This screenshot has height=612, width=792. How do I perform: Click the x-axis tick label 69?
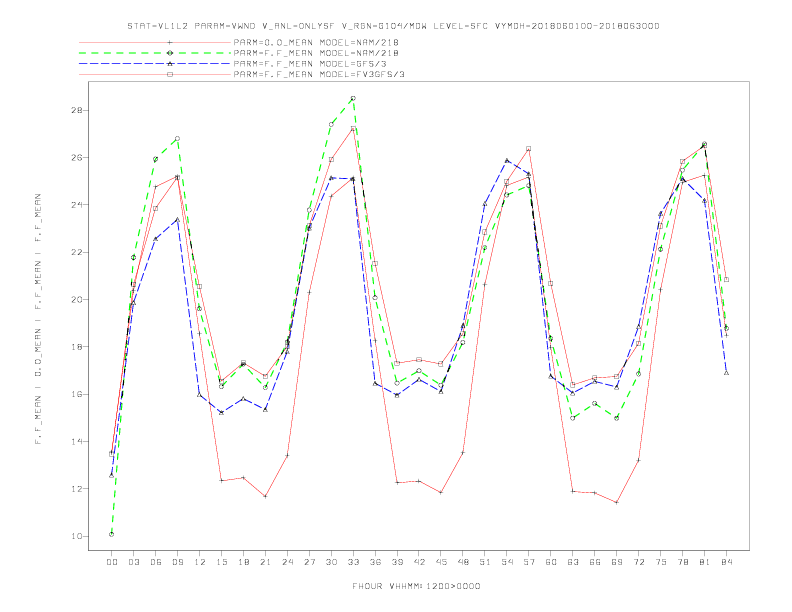point(617,562)
